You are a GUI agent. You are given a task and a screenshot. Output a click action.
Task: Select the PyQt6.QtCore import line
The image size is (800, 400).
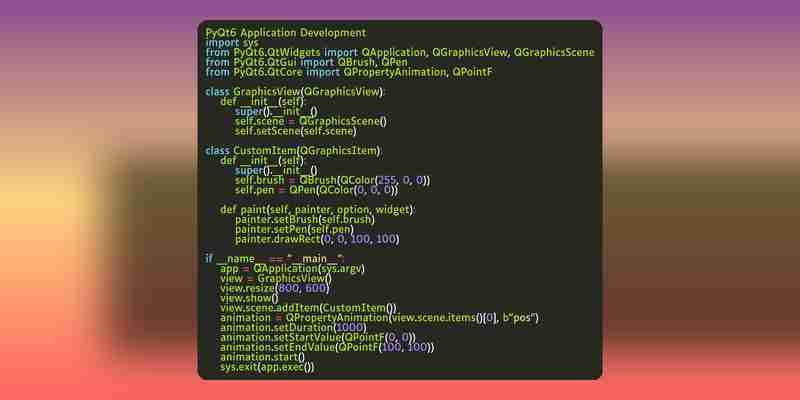pos(349,72)
